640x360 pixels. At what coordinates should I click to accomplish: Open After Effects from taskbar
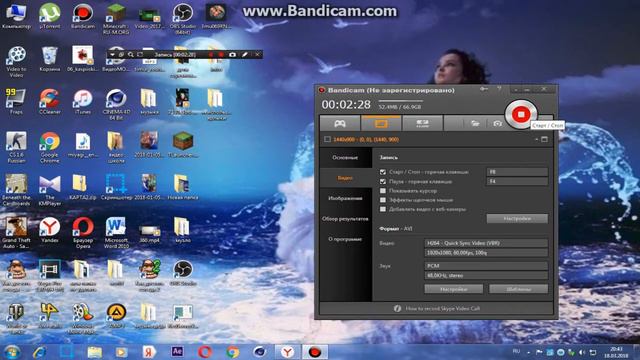(x=177, y=352)
